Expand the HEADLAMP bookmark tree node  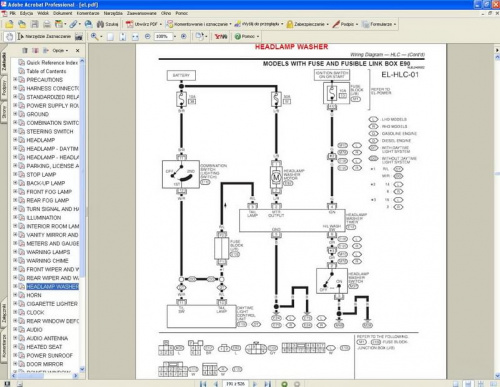[x=15, y=140]
